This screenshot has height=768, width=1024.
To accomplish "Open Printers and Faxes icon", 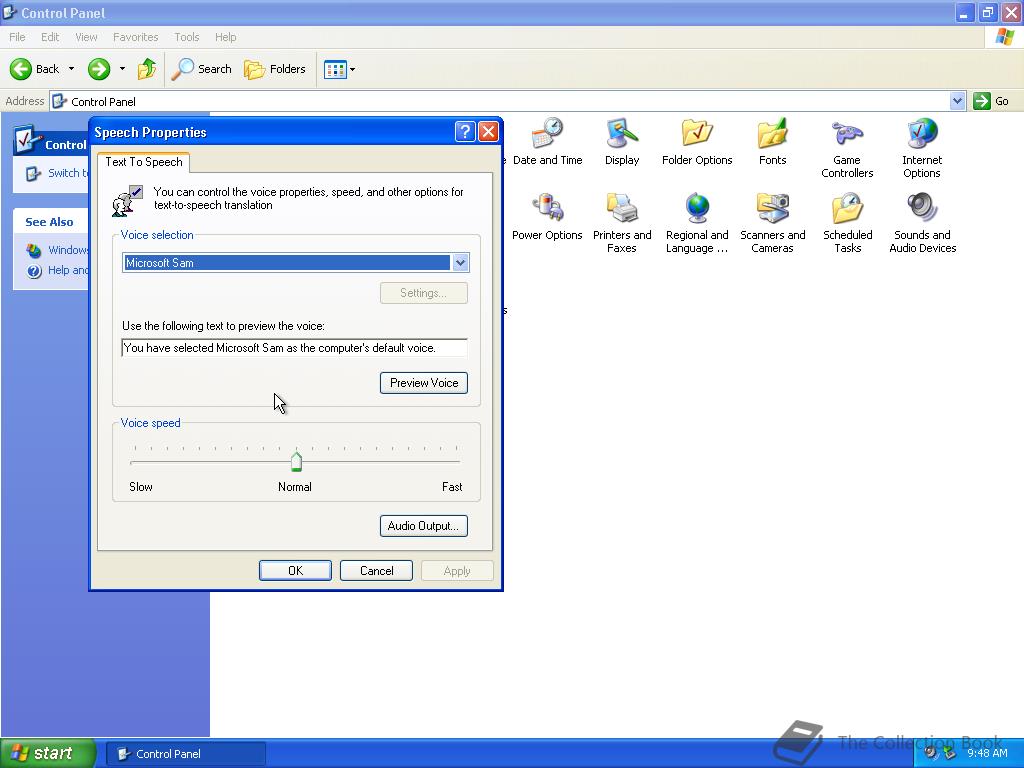I will click(x=622, y=208).
